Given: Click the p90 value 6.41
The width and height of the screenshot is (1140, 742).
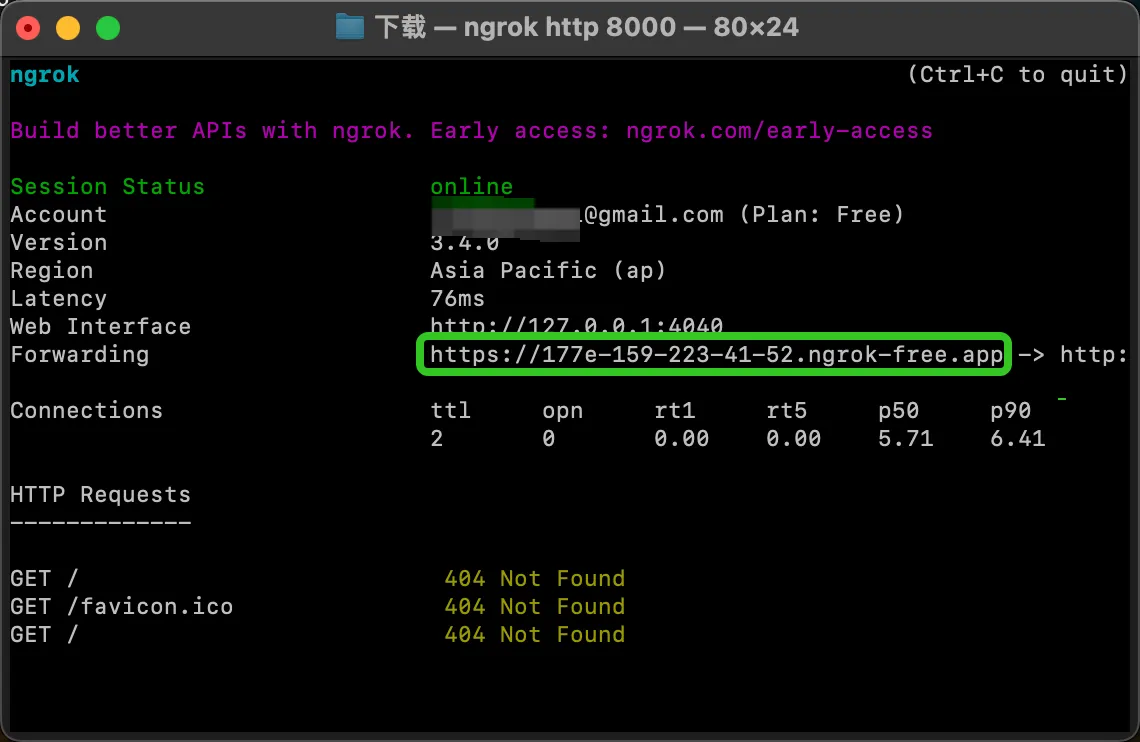Looking at the screenshot, I should point(1017,439).
